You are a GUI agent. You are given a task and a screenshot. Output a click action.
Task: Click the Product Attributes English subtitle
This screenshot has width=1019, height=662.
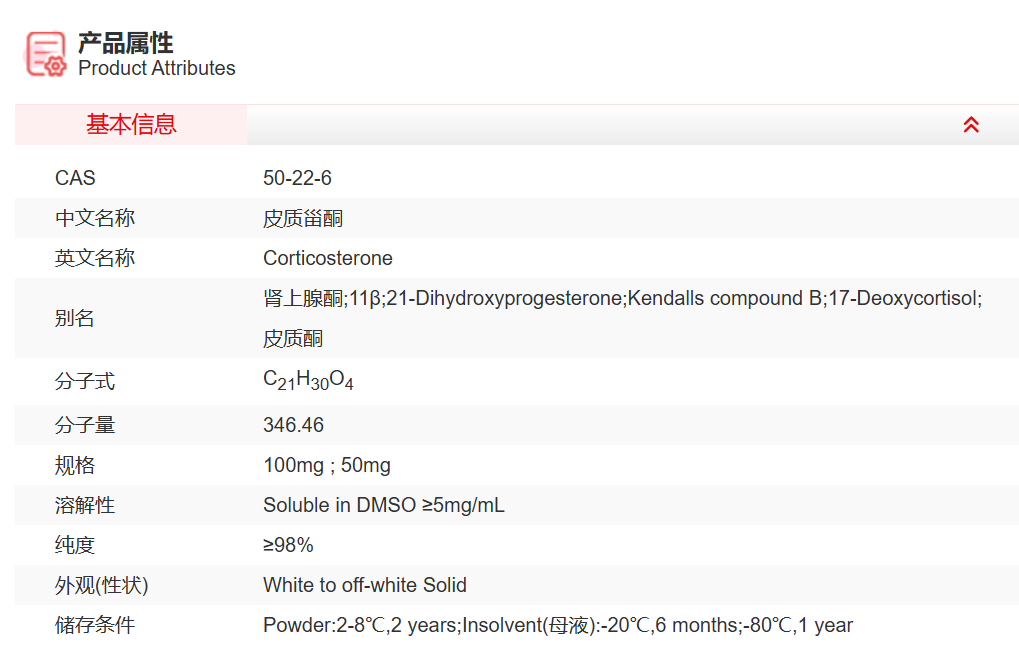[x=156, y=68]
